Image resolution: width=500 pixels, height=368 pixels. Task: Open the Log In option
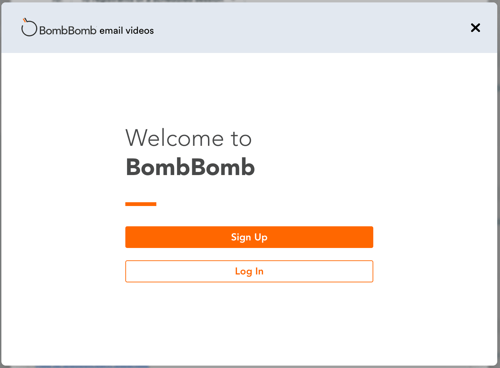coord(249,271)
